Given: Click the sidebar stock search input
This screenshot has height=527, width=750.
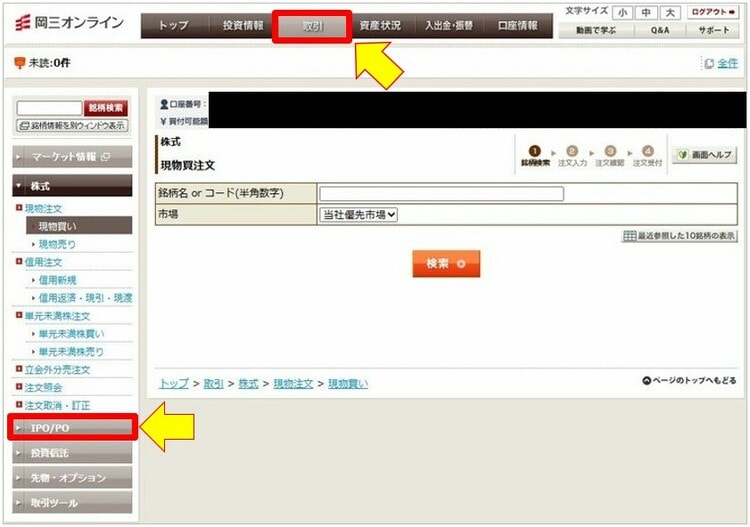Looking at the screenshot, I should point(49,108).
